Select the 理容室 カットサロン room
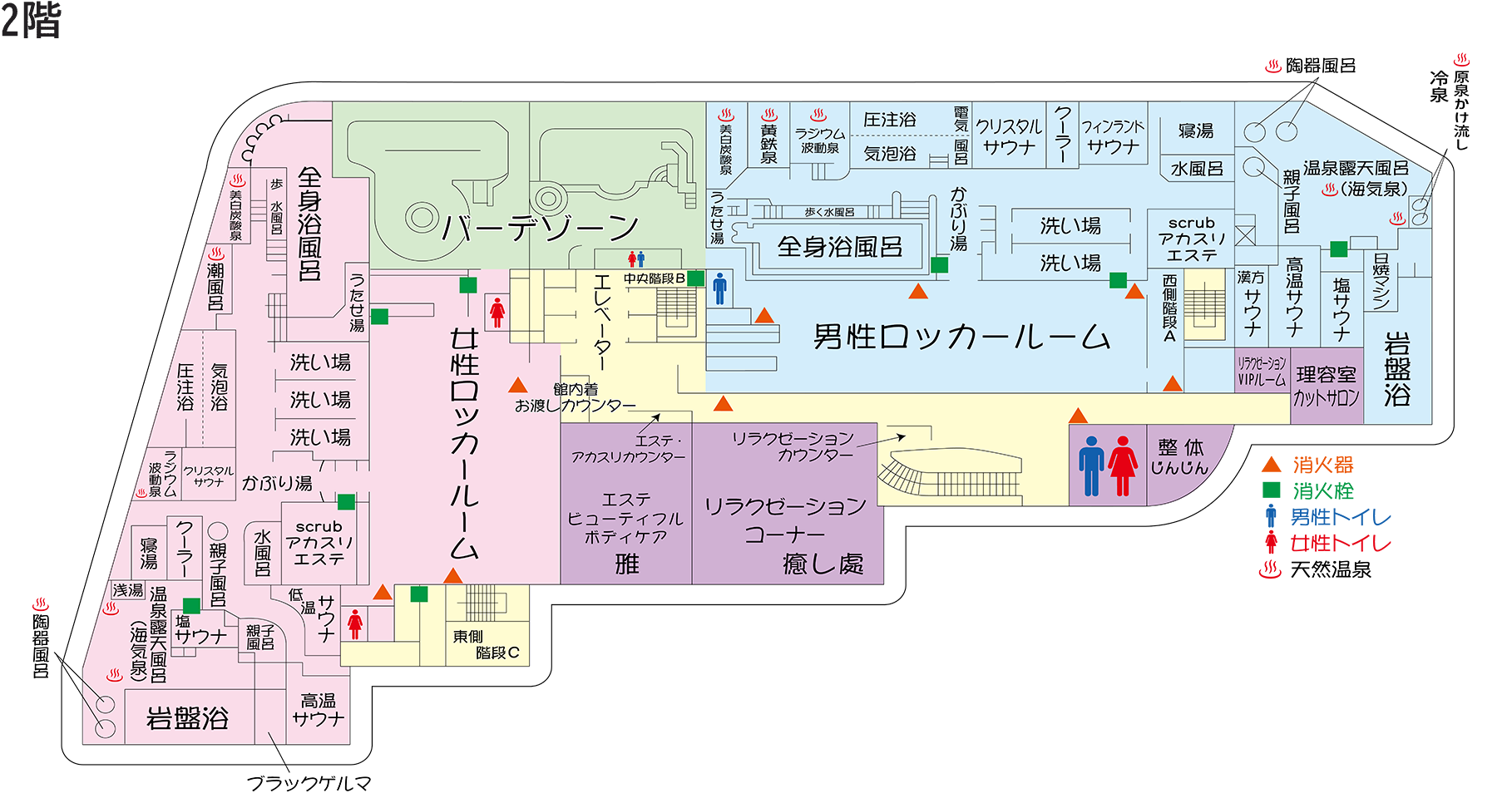 pos(1327,386)
